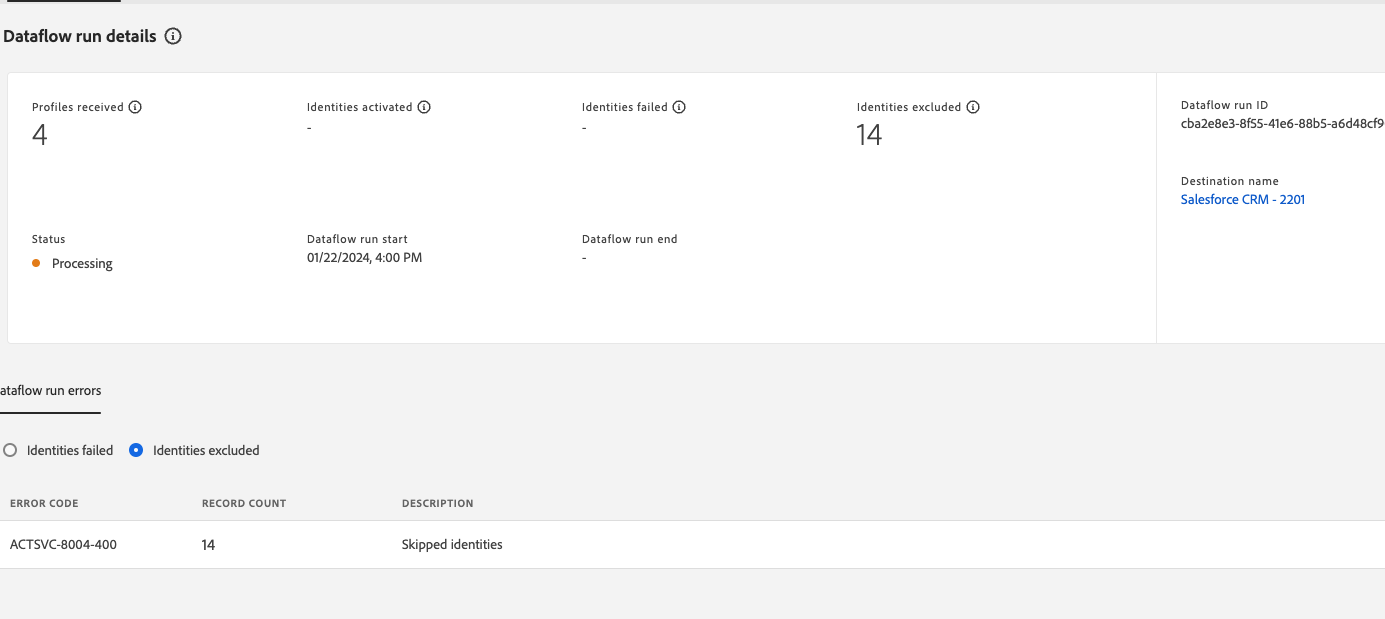Click the RECORD COUNT column header
Image resolution: width=1385 pixels, height=619 pixels.
coord(243,503)
